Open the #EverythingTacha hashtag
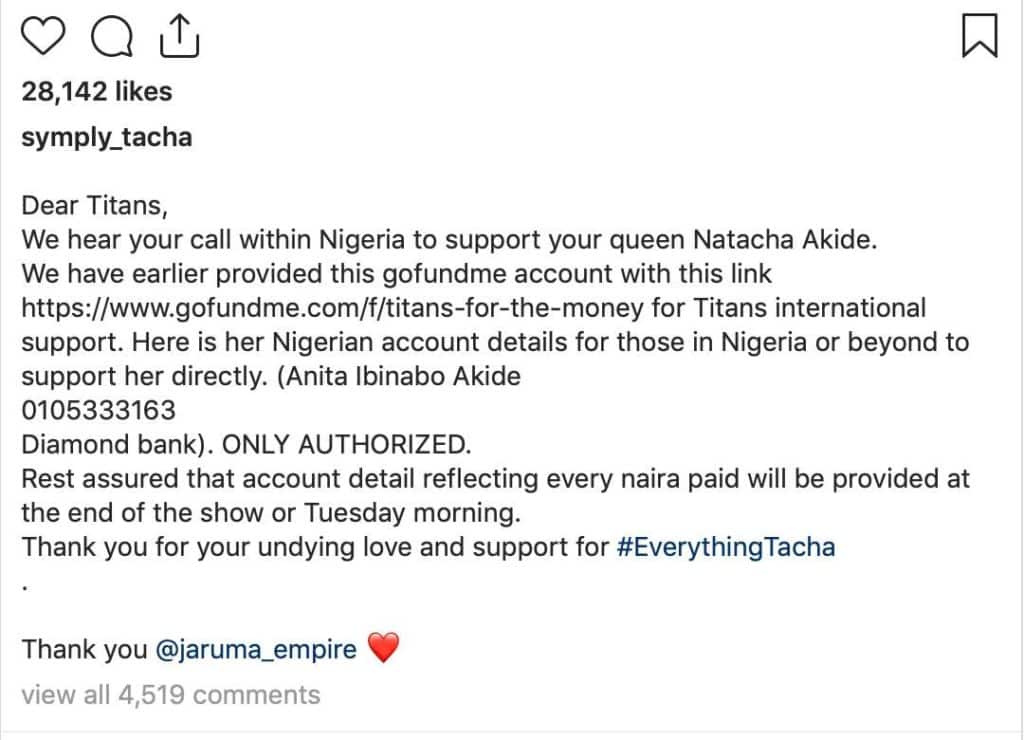1024x740 pixels. tap(726, 547)
